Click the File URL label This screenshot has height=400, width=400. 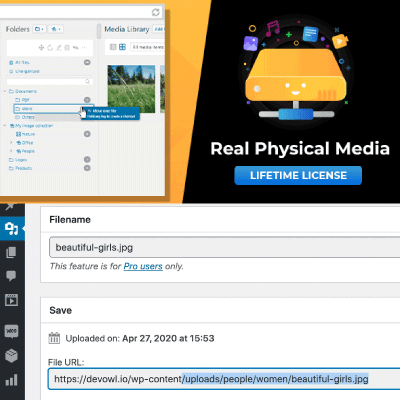66,362
